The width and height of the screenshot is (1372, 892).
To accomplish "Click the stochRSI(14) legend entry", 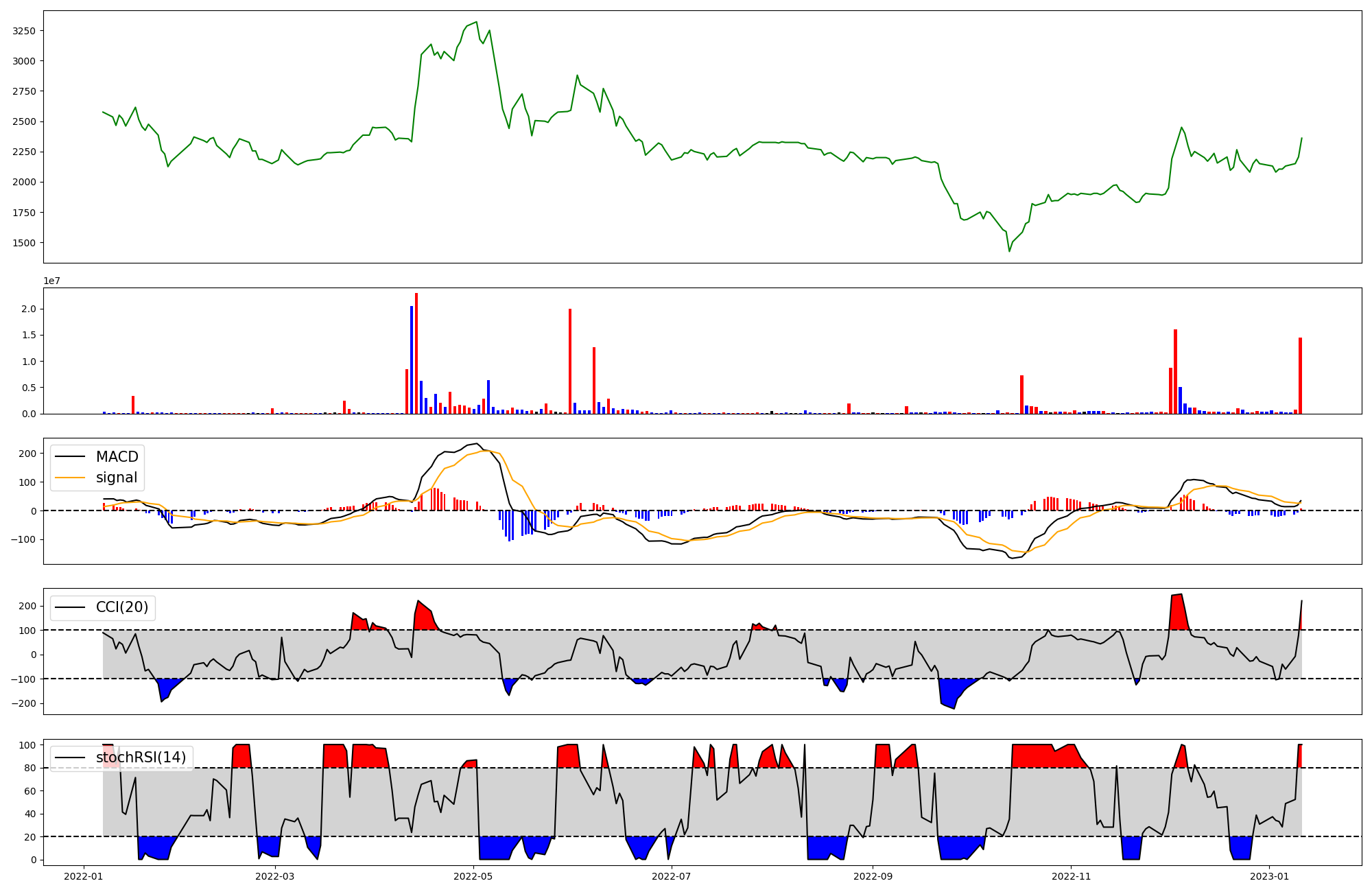I will pos(141,758).
